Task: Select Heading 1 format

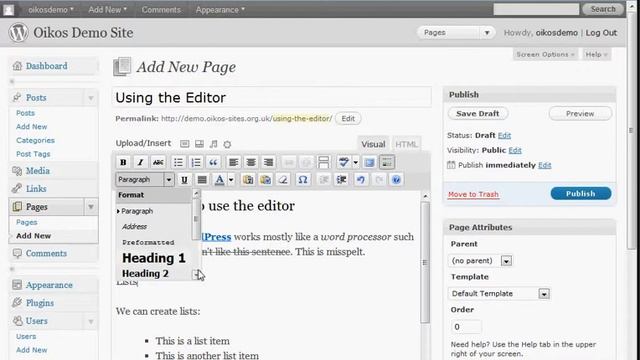Action: click(154, 258)
